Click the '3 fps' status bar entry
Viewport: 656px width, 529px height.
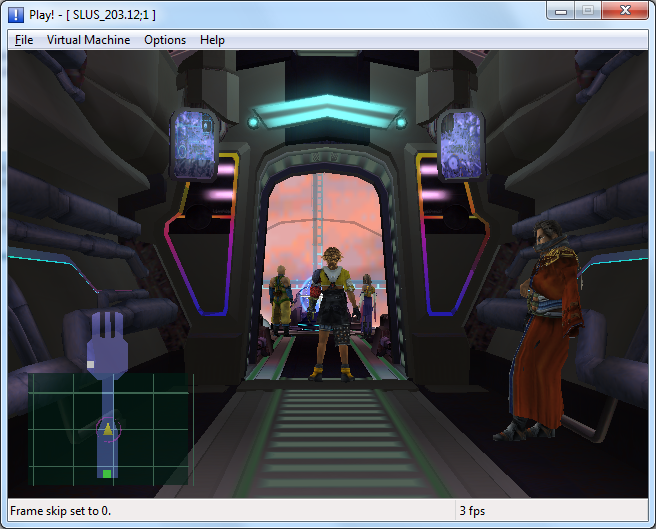(472, 511)
